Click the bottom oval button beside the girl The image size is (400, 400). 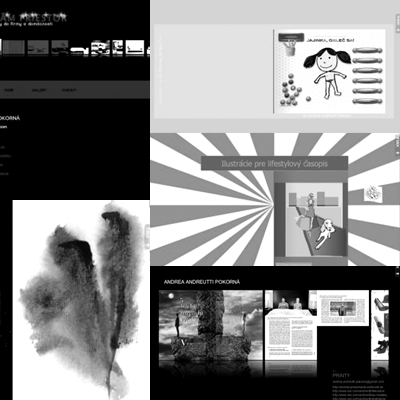(x=367, y=101)
